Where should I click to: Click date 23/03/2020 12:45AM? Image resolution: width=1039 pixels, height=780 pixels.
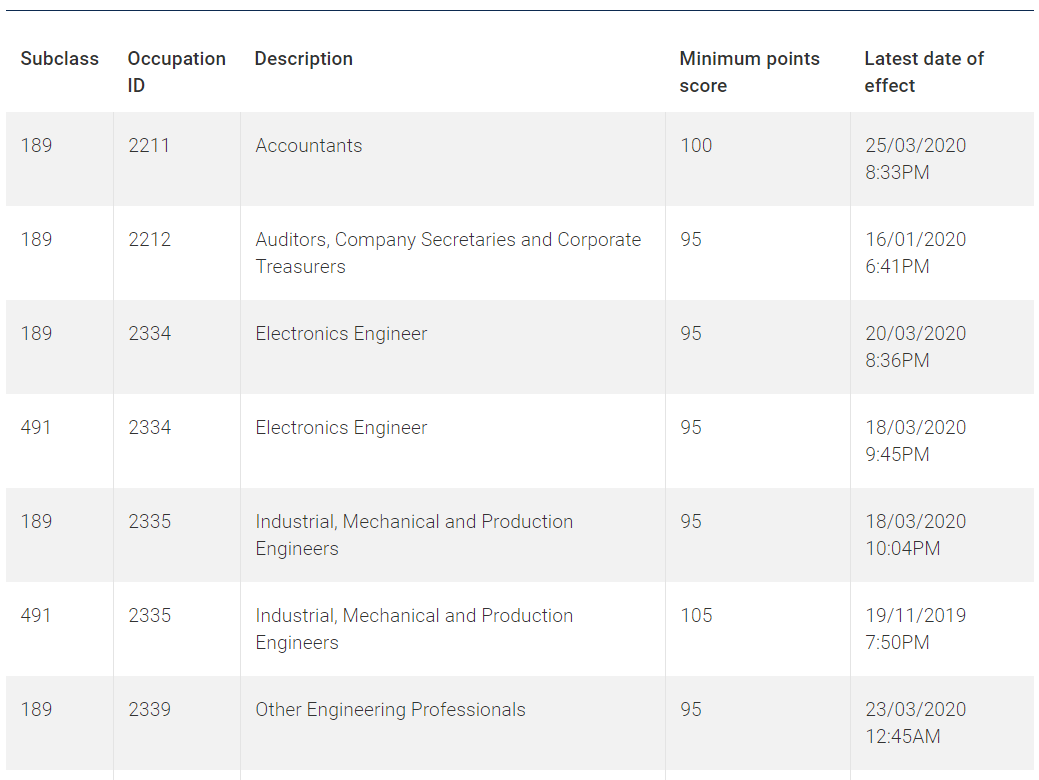coord(915,723)
